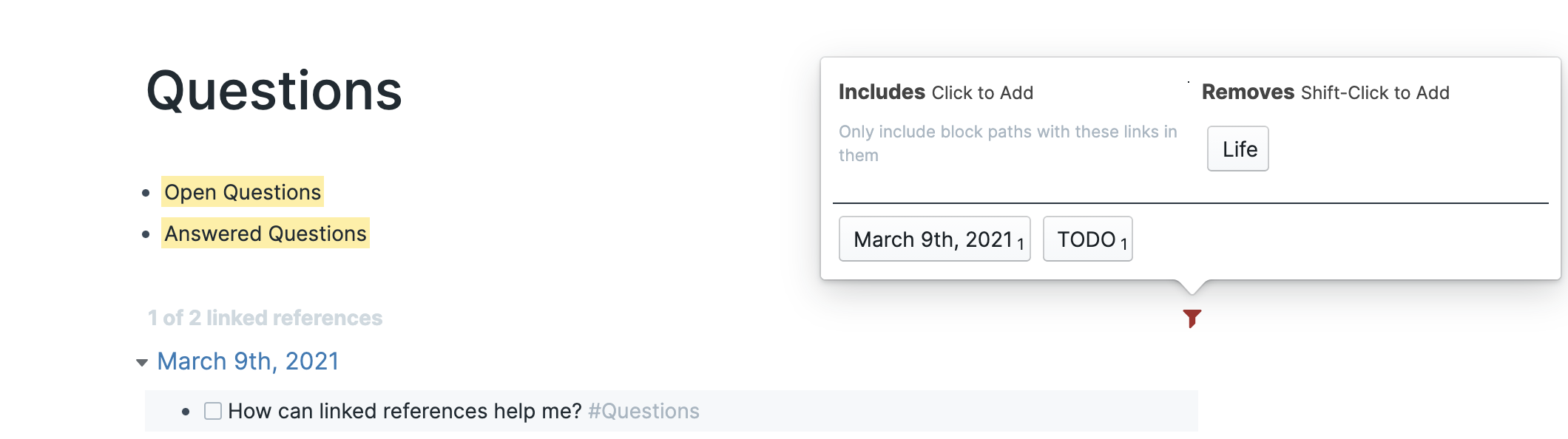This screenshot has height=439, width=1568.
Task: Remove the Life tag from the Removes filter
Action: click(1237, 149)
